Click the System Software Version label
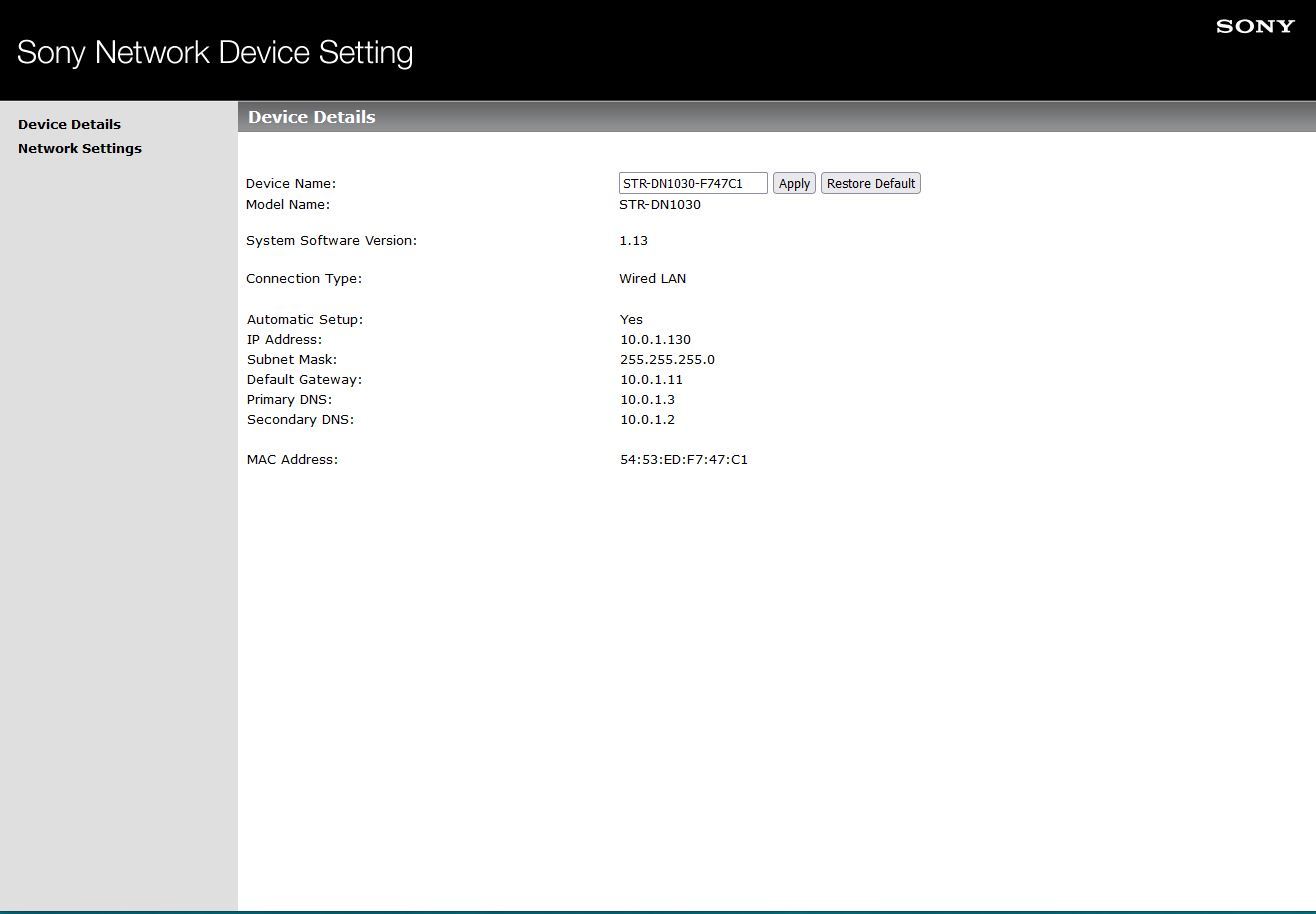The image size is (1316, 914). [x=331, y=241]
